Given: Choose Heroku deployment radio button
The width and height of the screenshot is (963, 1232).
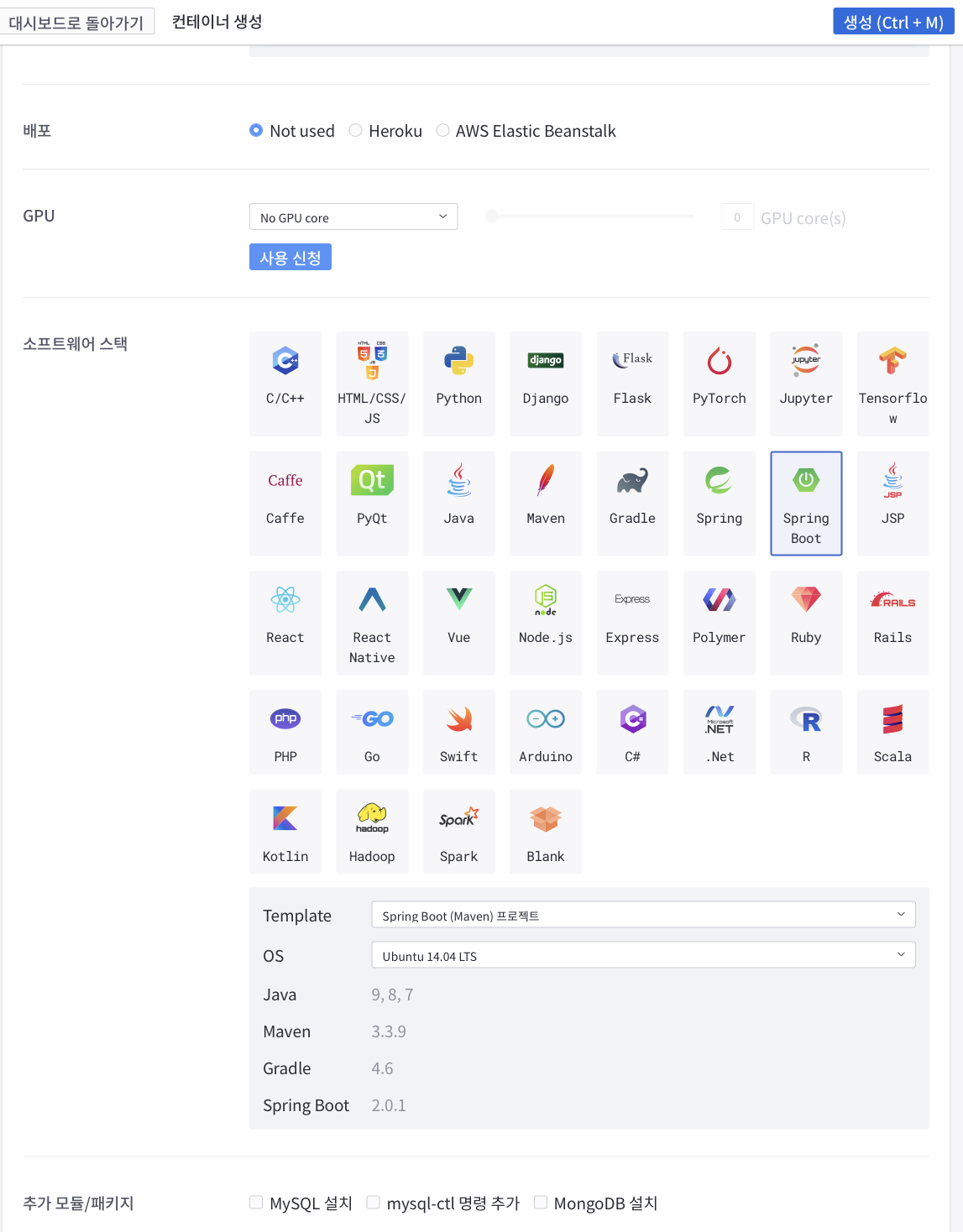Looking at the screenshot, I should (355, 130).
